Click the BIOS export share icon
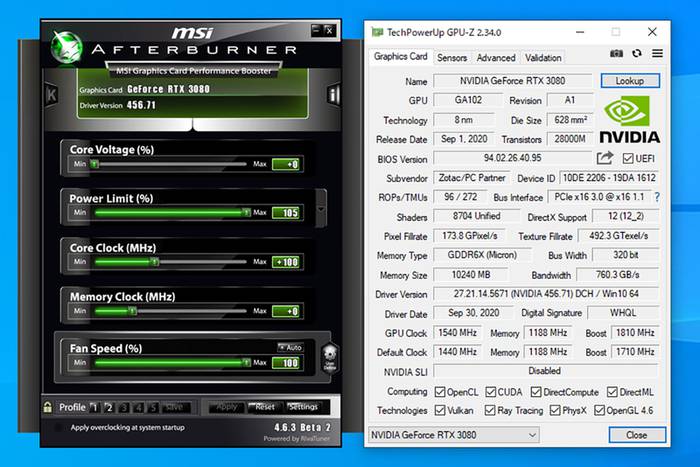Screen dimensions: 700x467 (605, 158)
